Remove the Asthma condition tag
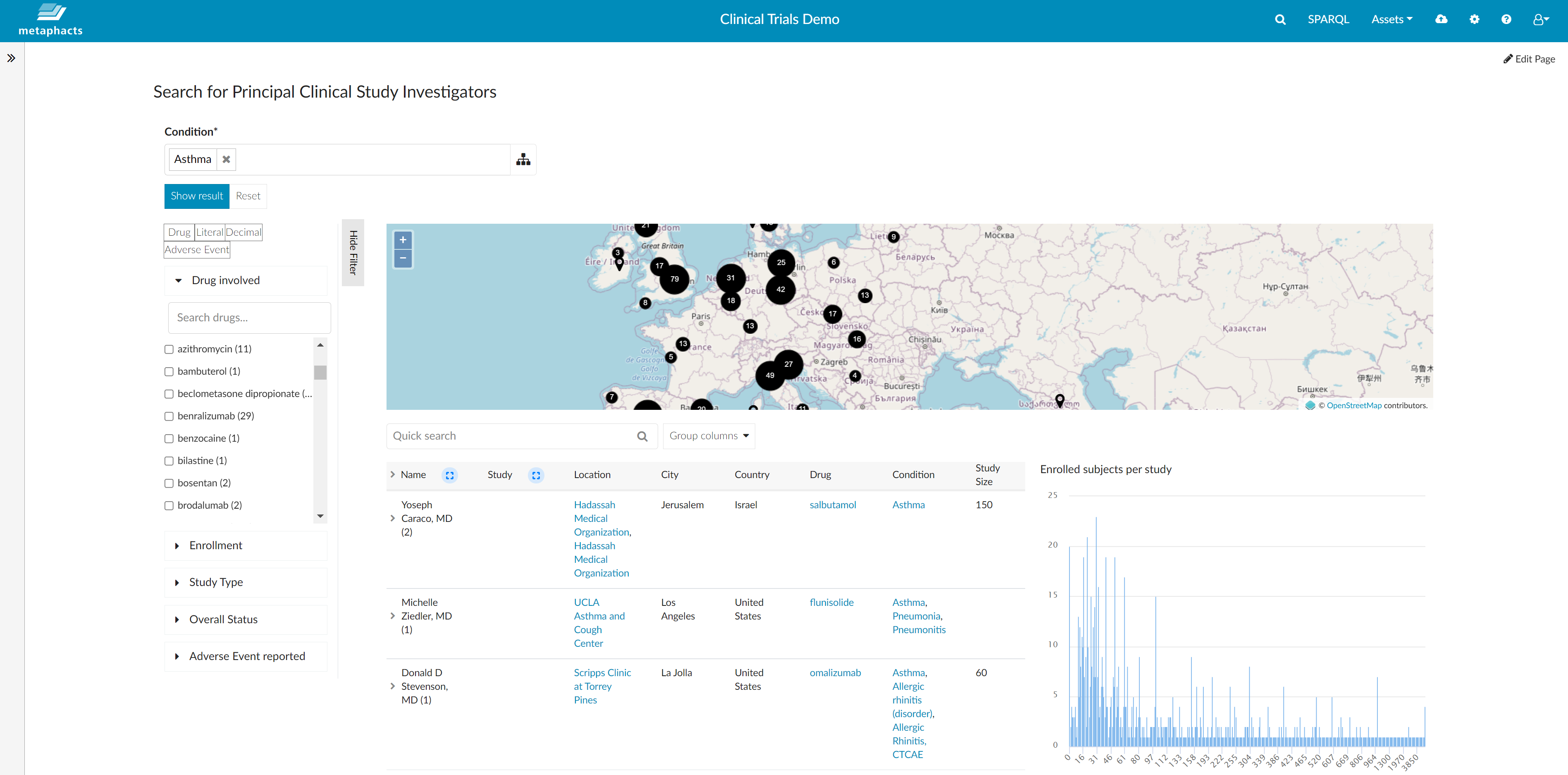Image resolution: width=1568 pixels, height=775 pixels. tap(226, 160)
